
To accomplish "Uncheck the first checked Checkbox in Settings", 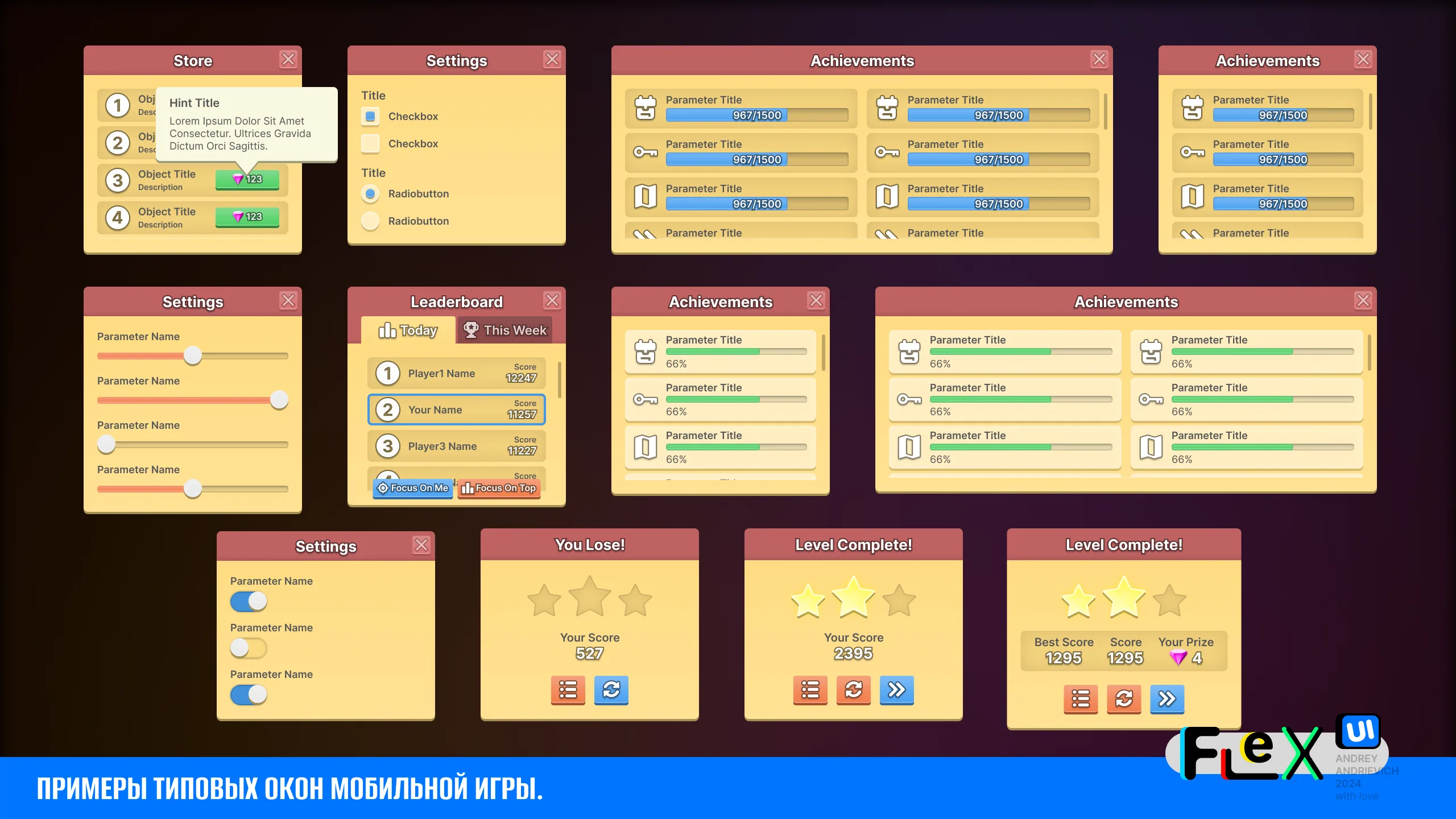I will pyautogui.click(x=370, y=117).
